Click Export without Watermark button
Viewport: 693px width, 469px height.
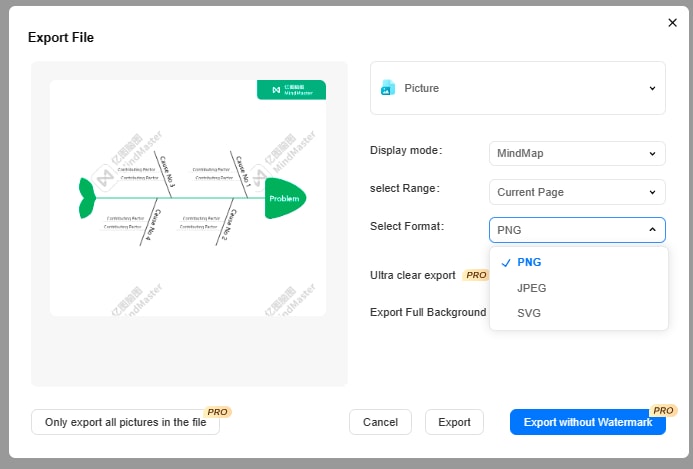tap(587, 422)
